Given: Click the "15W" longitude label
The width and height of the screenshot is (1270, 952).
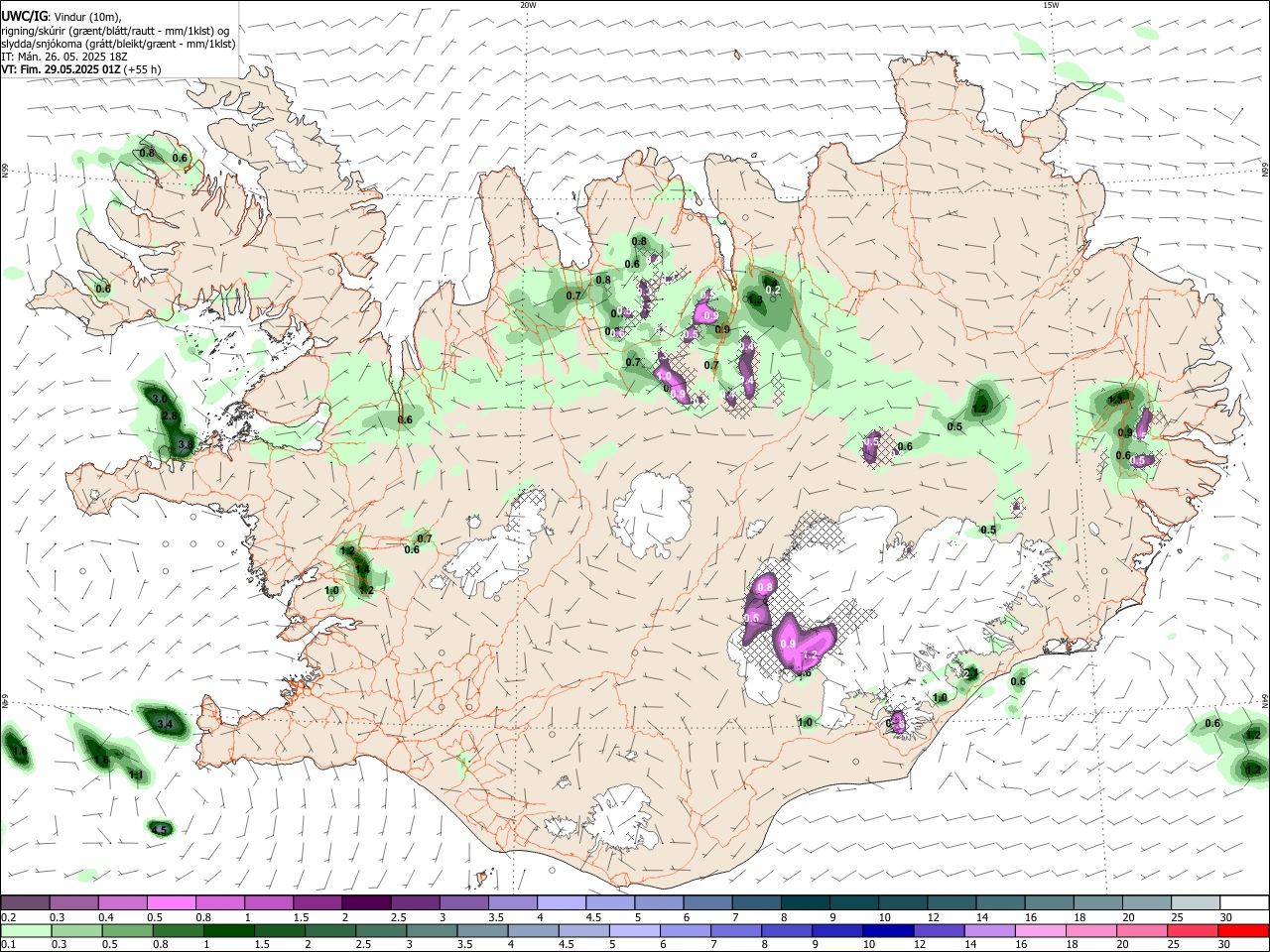Looking at the screenshot, I should [1051, 5].
